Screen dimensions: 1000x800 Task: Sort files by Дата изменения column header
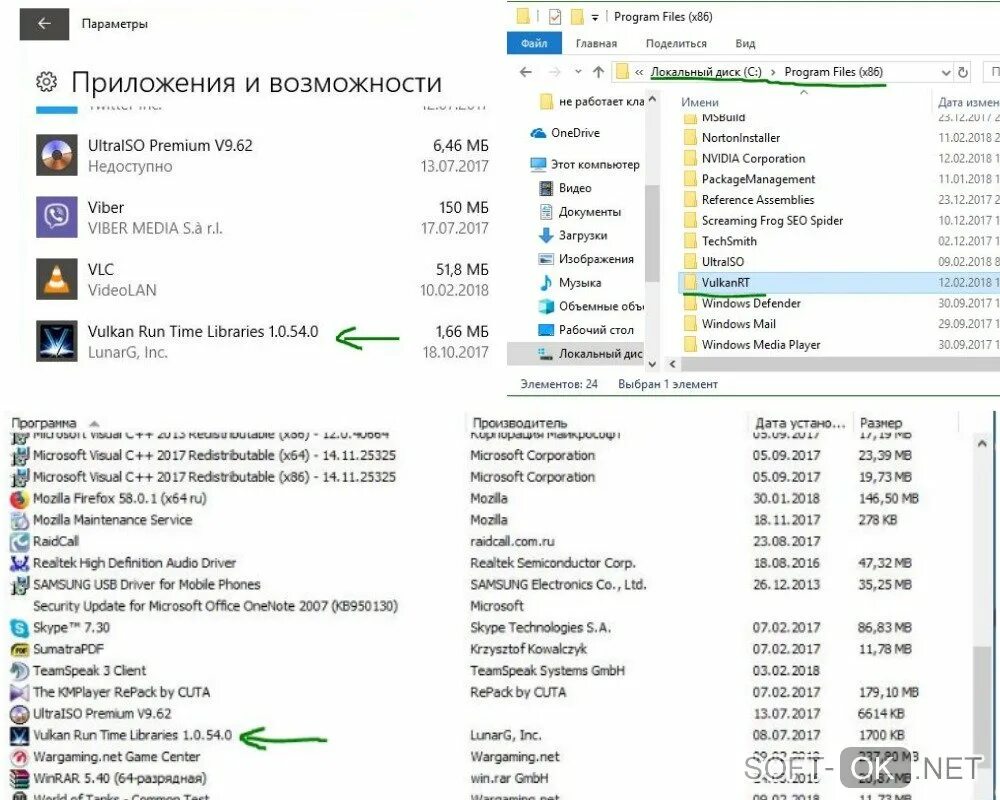coord(967,102)
